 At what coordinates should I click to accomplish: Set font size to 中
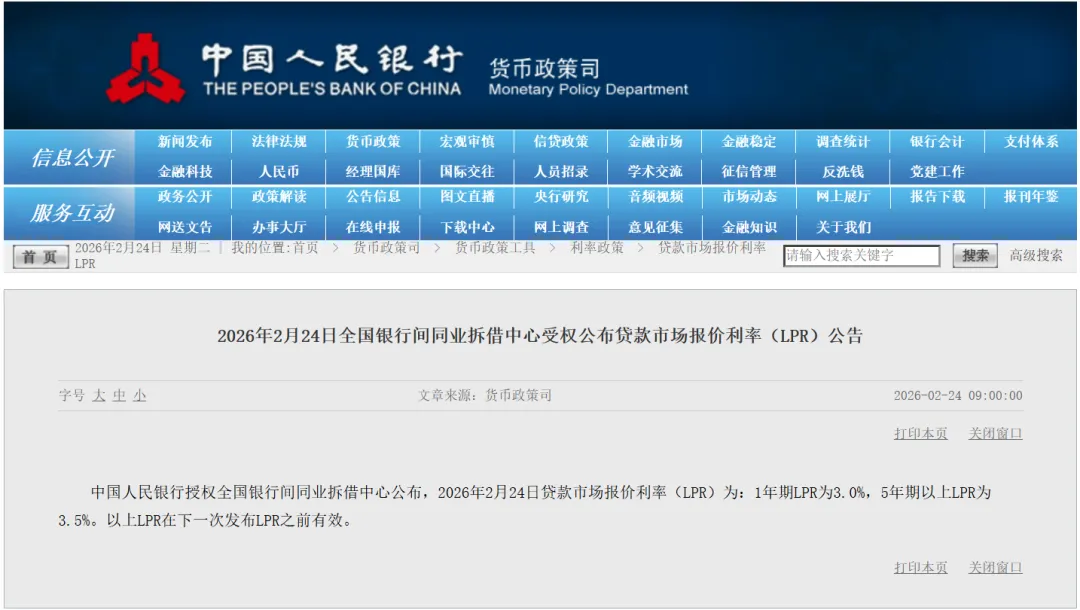point(119,395)
